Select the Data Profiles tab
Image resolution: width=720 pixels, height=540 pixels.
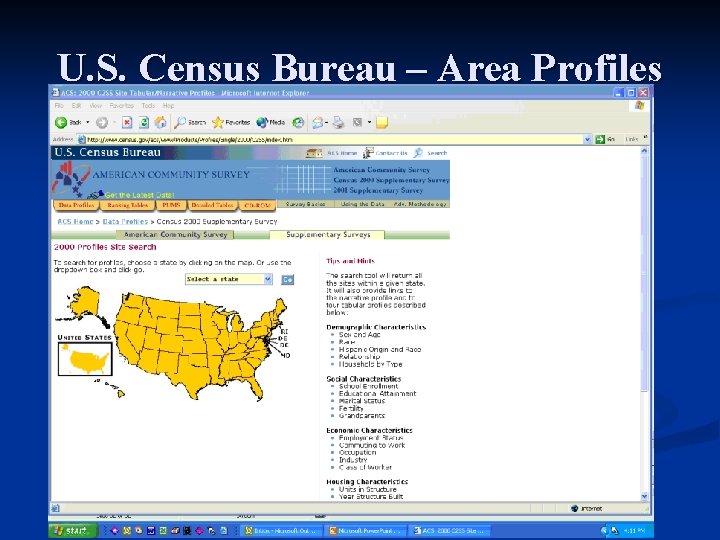77,205
